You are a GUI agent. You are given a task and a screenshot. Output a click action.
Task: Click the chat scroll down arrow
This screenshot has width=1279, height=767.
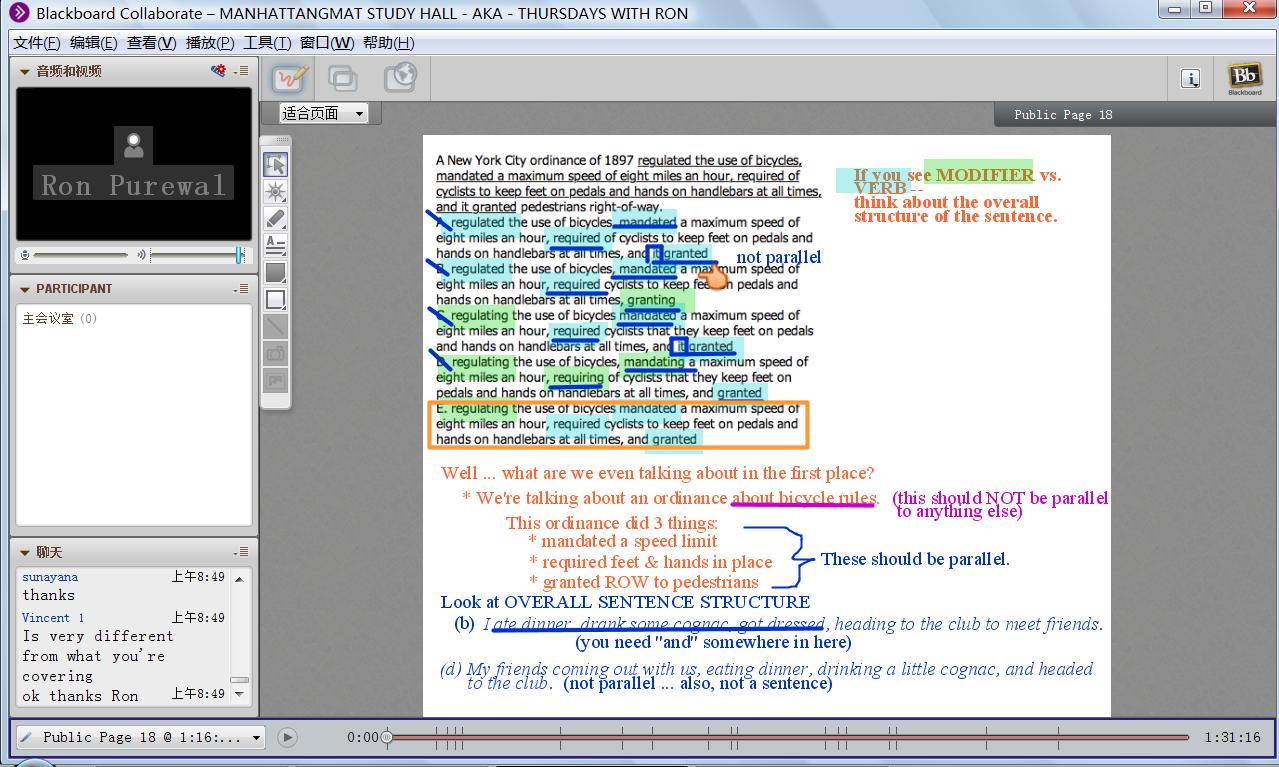[240, 696]
